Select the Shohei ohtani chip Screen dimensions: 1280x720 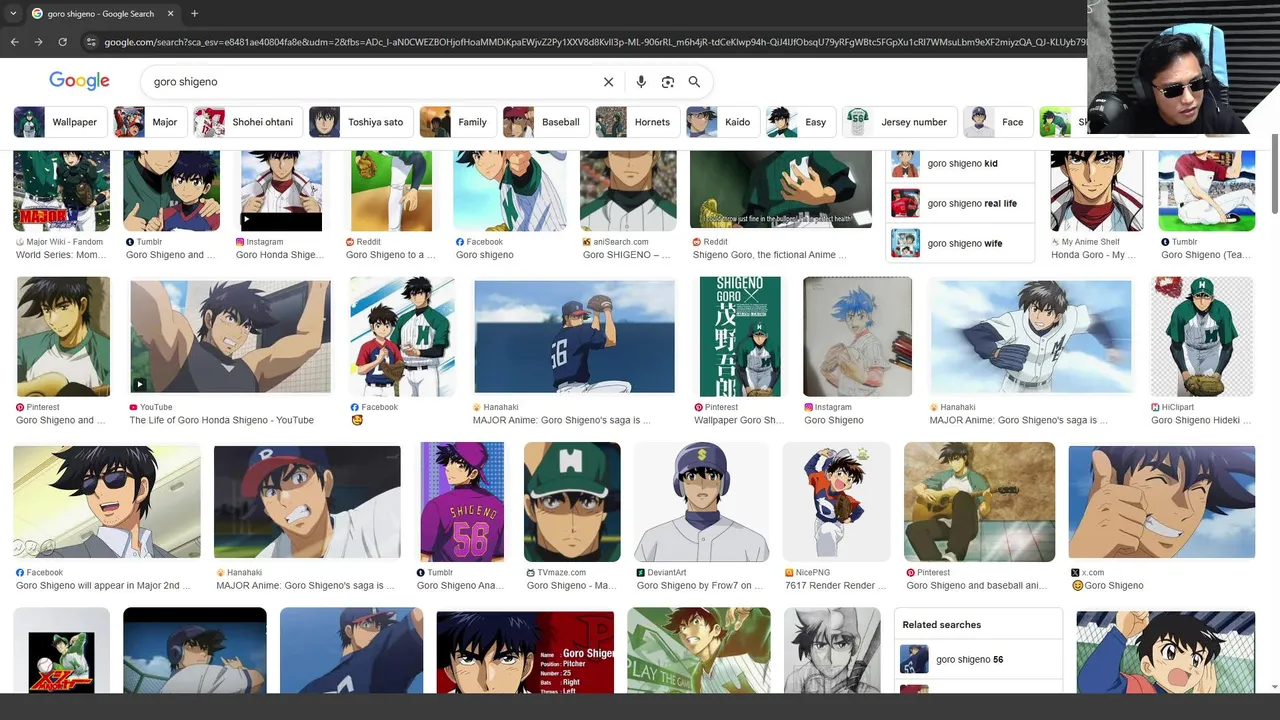247,122
